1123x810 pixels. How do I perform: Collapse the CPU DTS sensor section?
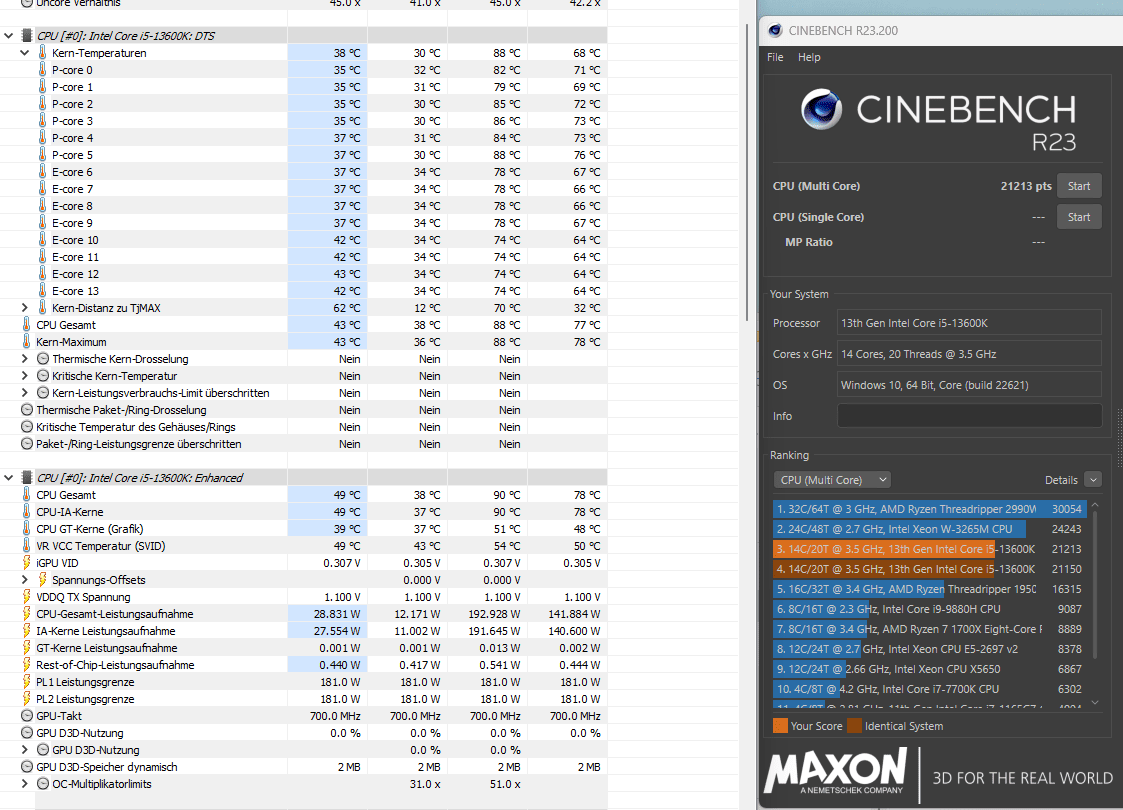[9, 35]
